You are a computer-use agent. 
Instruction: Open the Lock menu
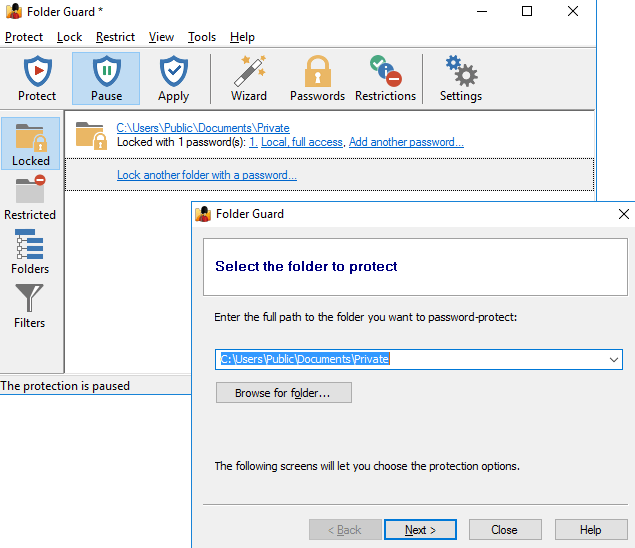(69, 37)
